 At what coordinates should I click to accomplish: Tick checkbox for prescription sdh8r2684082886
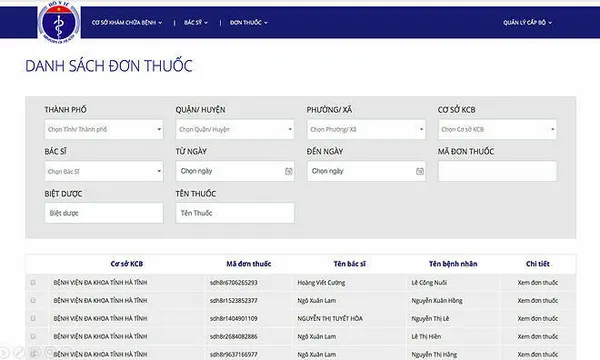33,336
